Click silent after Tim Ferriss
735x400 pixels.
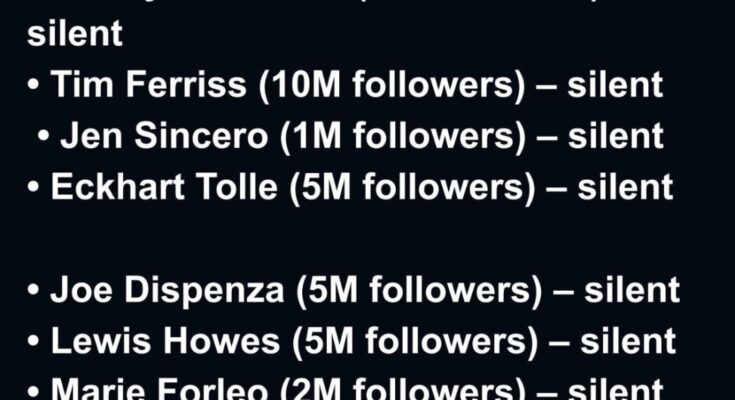(615, 85)
